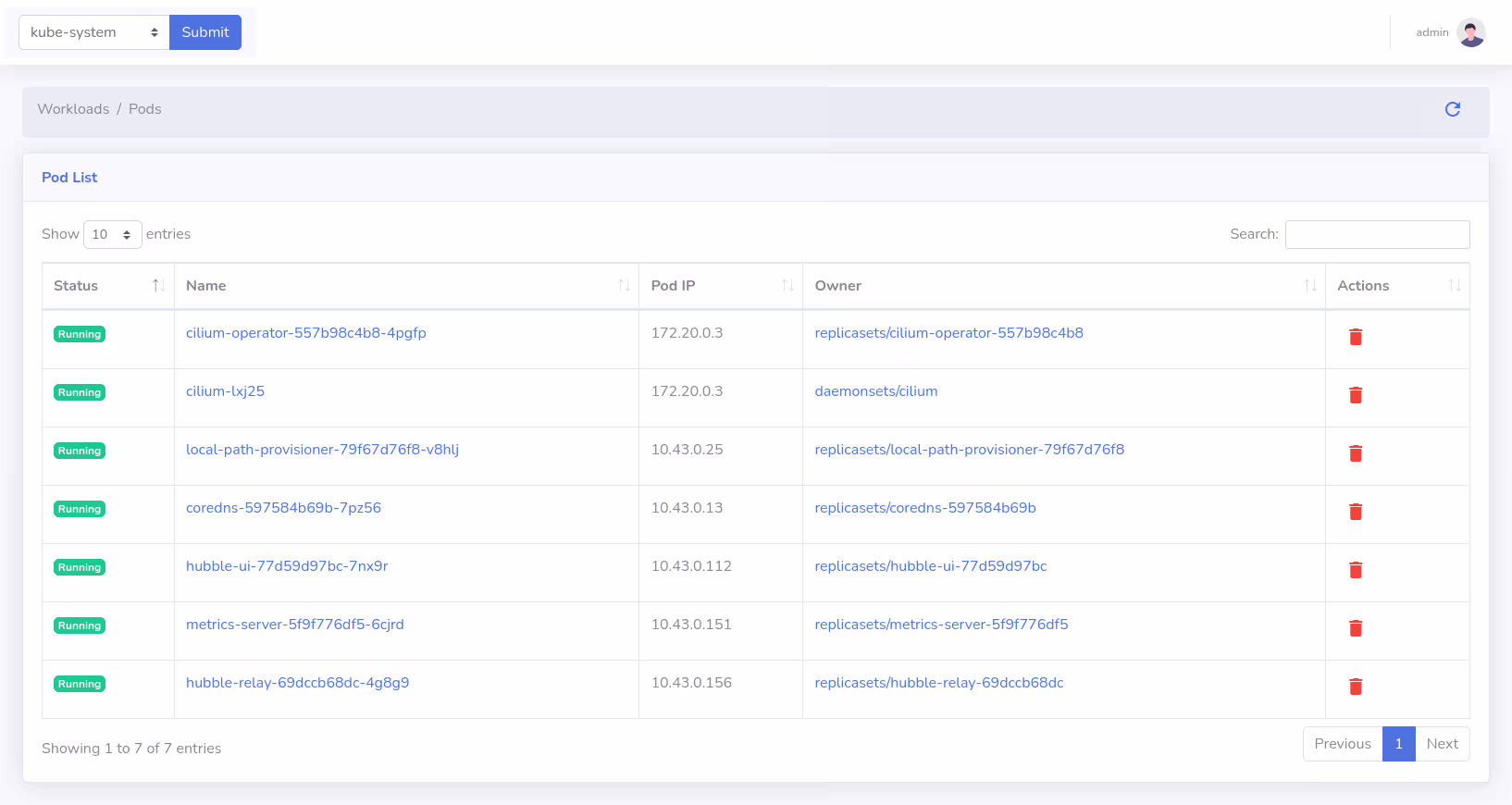Screen dimensions: 1512x805
Task: Open the coredns-597584b69b-7pz56 pod link
Action: pyautogui.click(x=283, y=508)
